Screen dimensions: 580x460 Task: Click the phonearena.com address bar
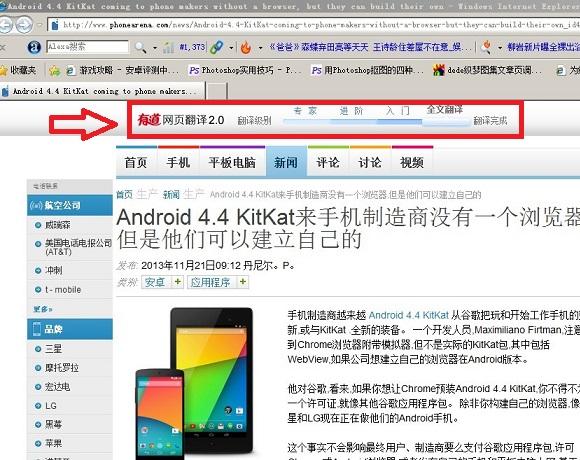tap(314, 25)
